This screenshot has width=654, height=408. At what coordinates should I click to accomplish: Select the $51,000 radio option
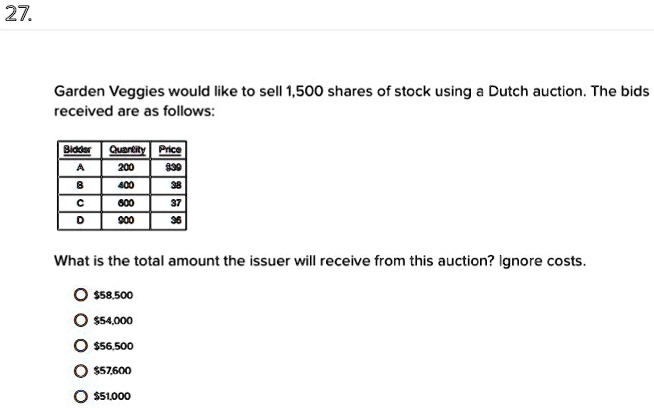(x=80, y=396)
